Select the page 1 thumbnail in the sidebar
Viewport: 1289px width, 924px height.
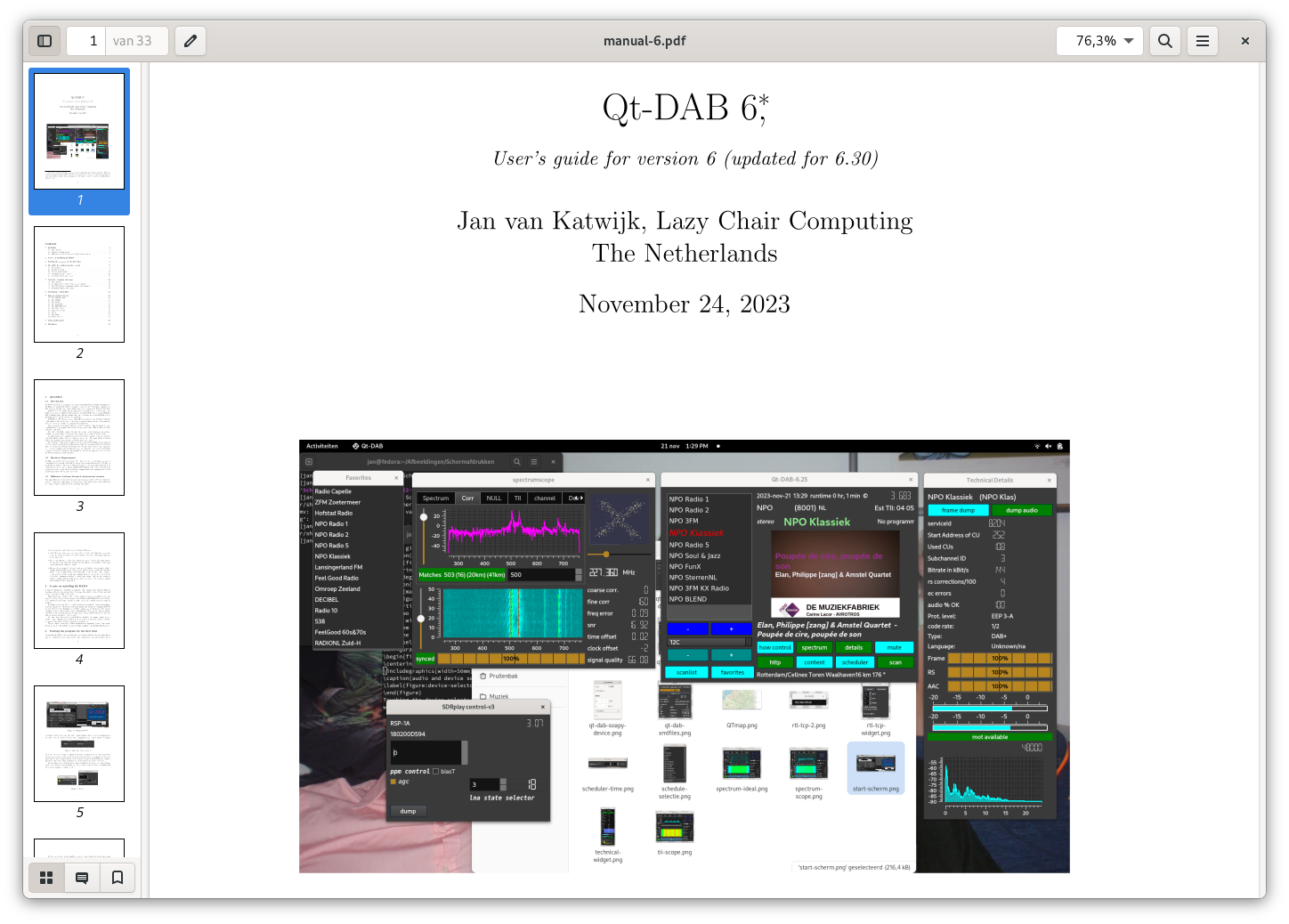pos(79,131)
